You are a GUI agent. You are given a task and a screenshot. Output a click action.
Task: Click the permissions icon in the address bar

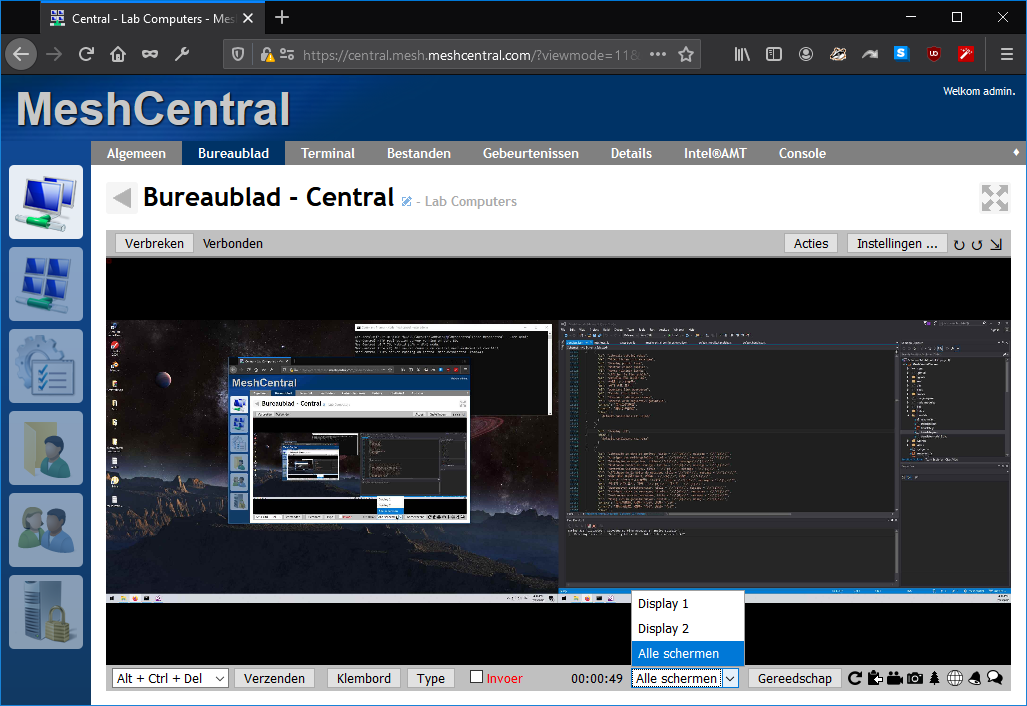[x=287, y=54]
